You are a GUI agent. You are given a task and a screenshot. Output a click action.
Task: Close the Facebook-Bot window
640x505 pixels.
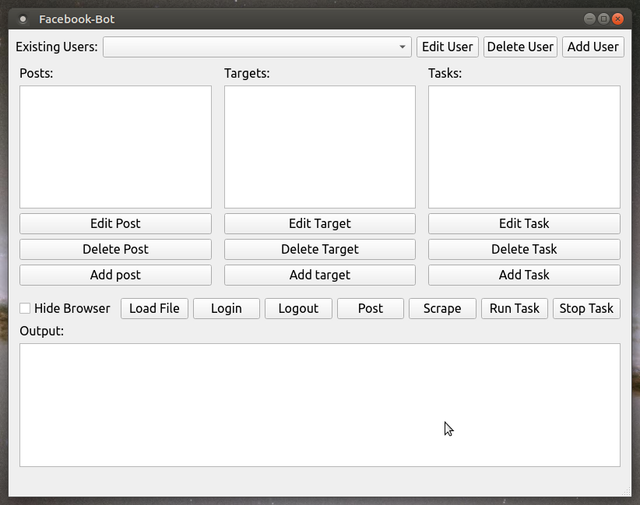pyautogui.click(x=618, y=19)
